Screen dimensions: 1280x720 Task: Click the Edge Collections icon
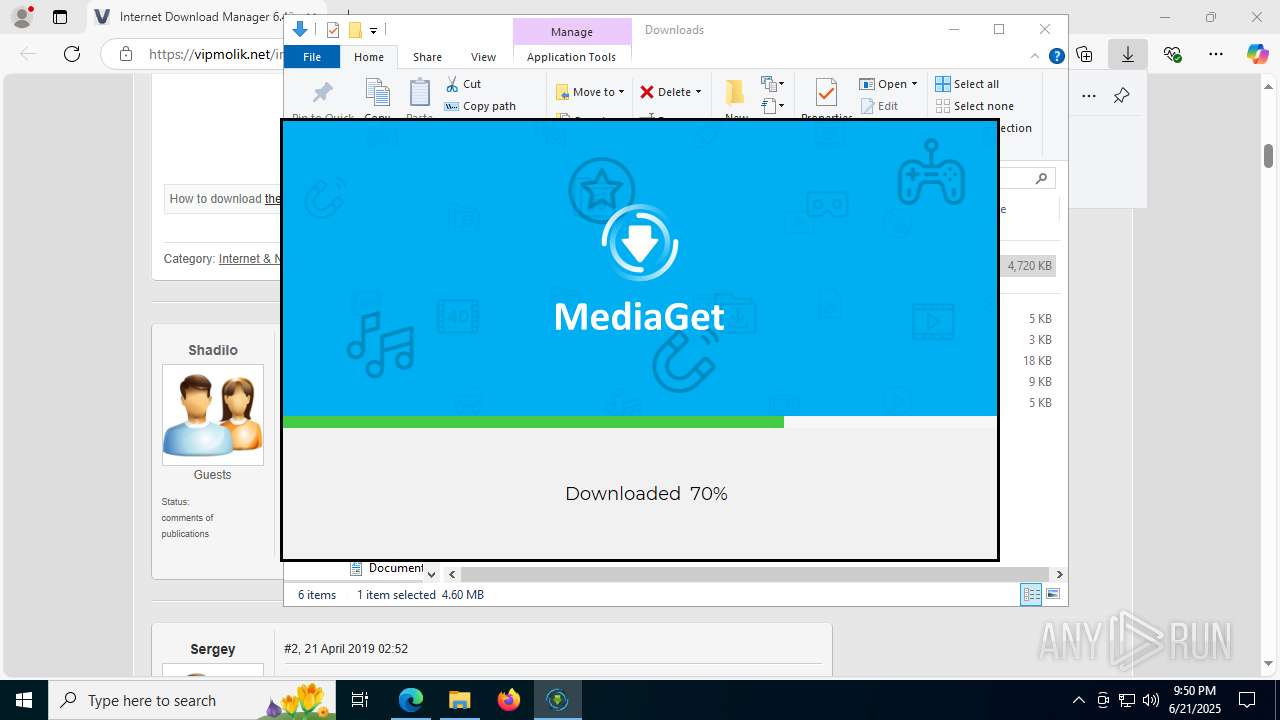coord(1084,54)
